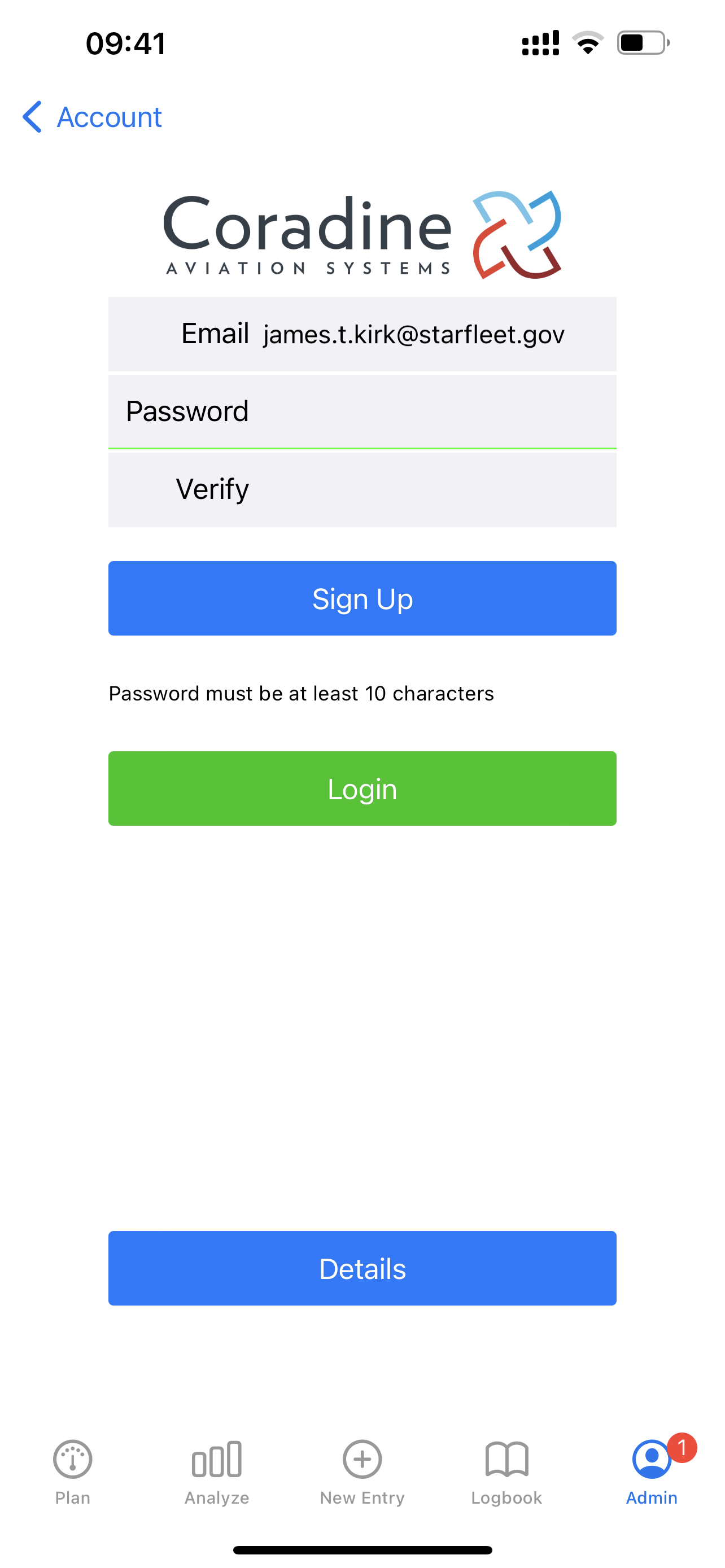This screenshot has width=725, height=1568.
Task: Tap the home indicator bar
Action: (x=362, y=1550)
